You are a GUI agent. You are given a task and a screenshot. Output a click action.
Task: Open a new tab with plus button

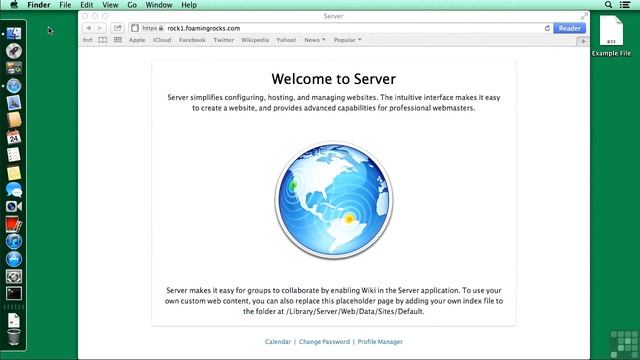[x=583, y=41]
